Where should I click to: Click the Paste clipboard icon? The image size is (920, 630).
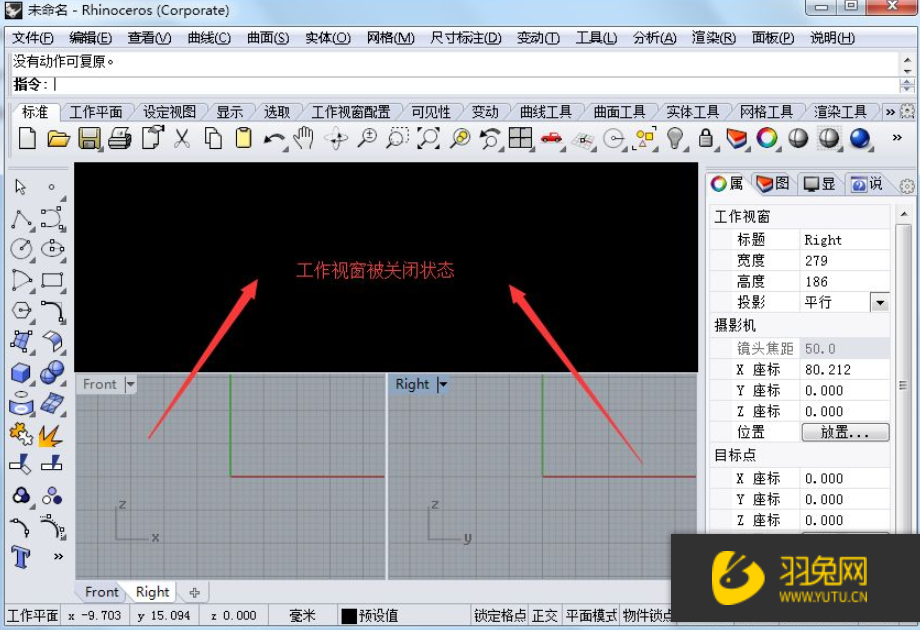coord(243,139)
